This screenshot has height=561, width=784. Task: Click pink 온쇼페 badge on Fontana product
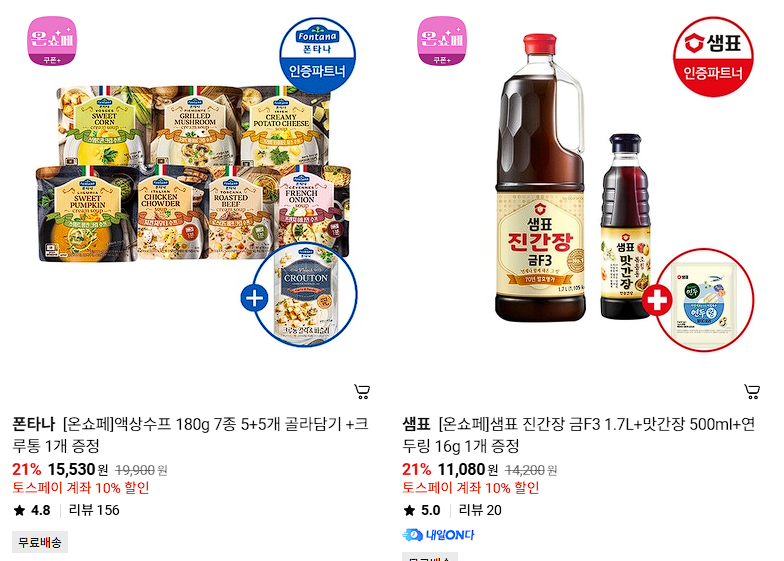point(52,41)
